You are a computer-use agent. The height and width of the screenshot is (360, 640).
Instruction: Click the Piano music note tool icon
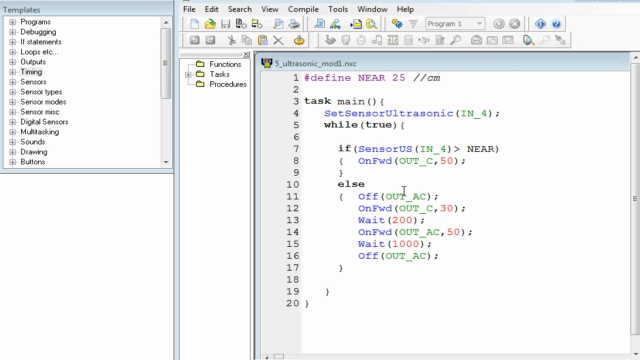click(x=377, y=40)
